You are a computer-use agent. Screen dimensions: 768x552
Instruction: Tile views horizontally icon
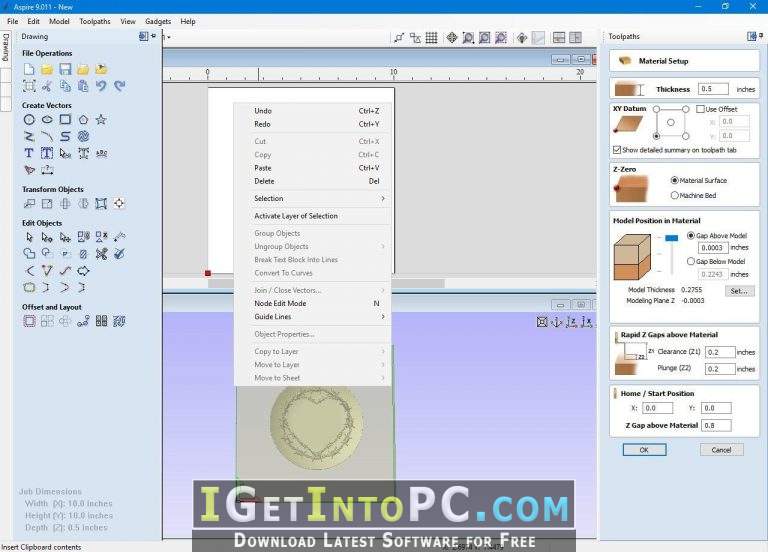(559, 38)
